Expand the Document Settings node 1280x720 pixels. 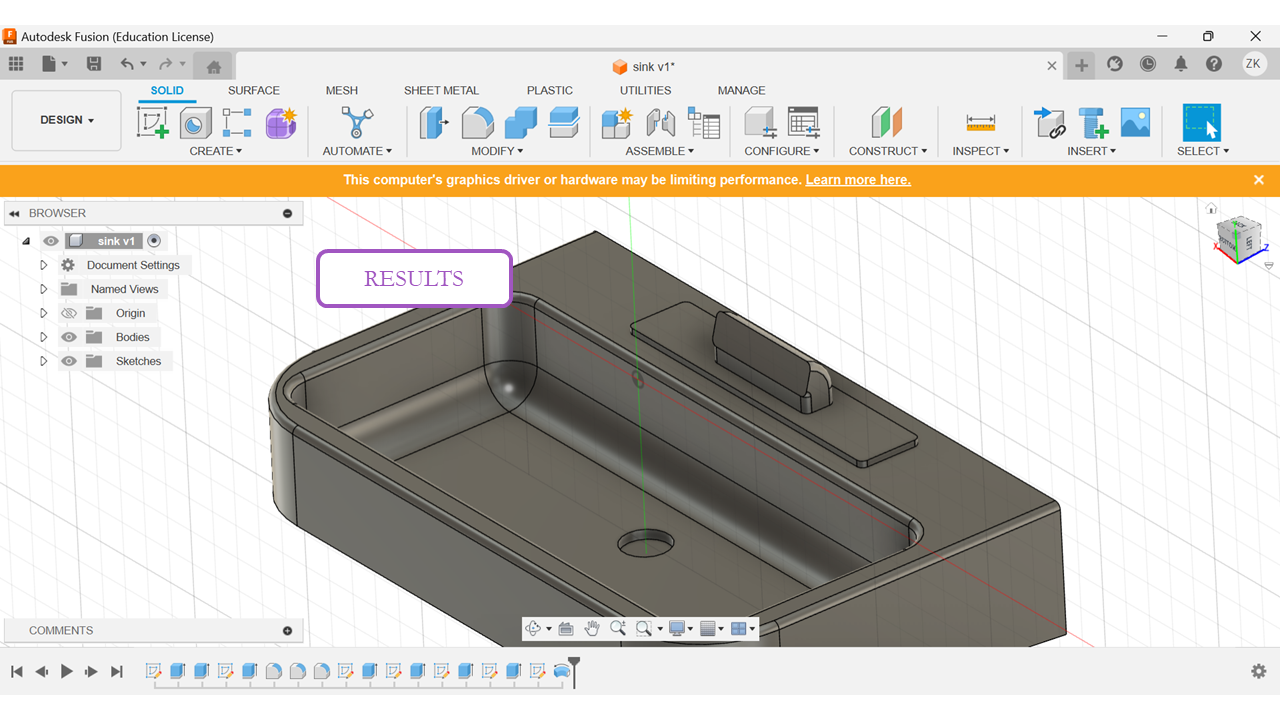click(43, 265)
